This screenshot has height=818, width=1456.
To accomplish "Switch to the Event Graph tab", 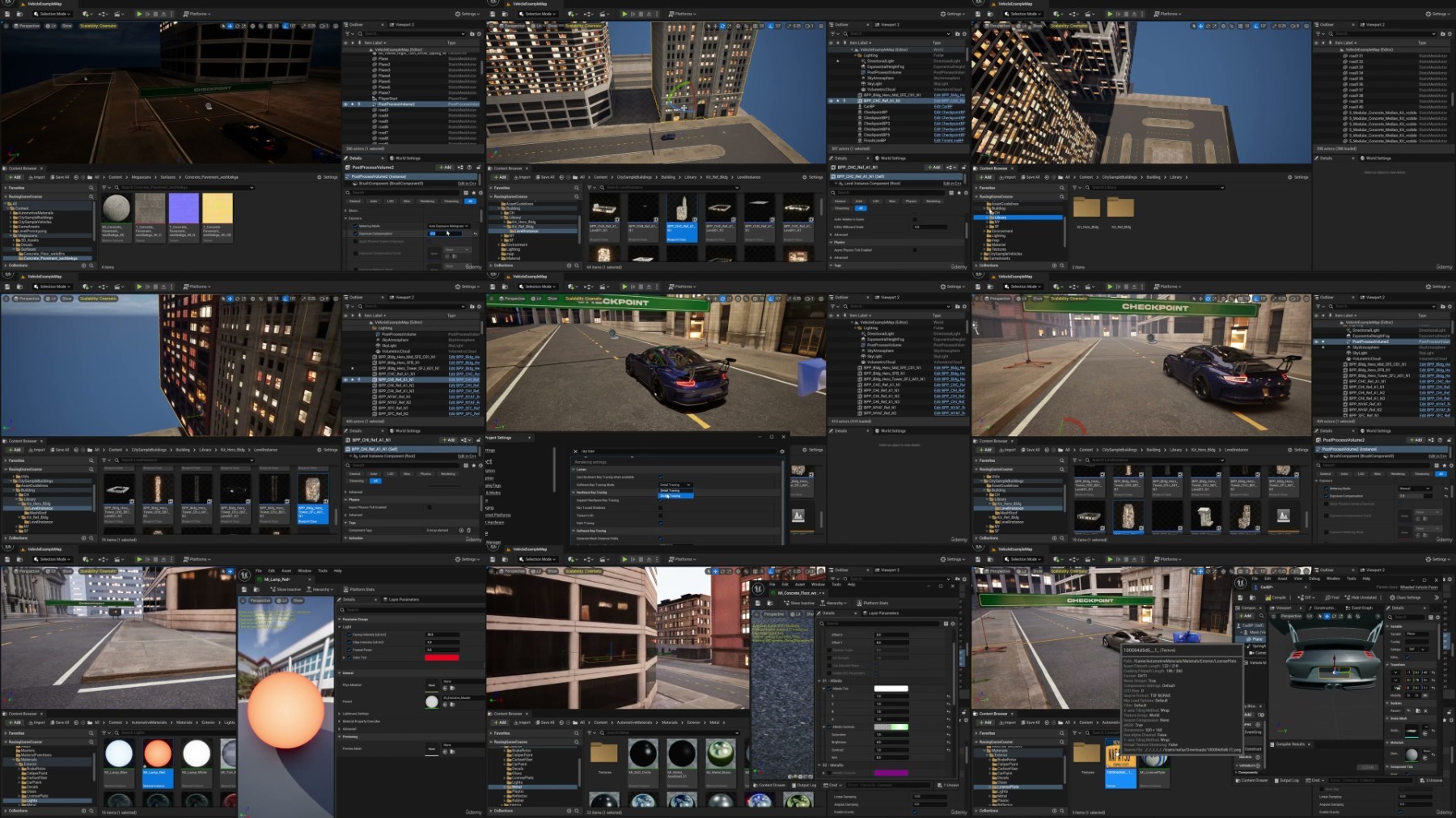I will (x=1361, y=608).
